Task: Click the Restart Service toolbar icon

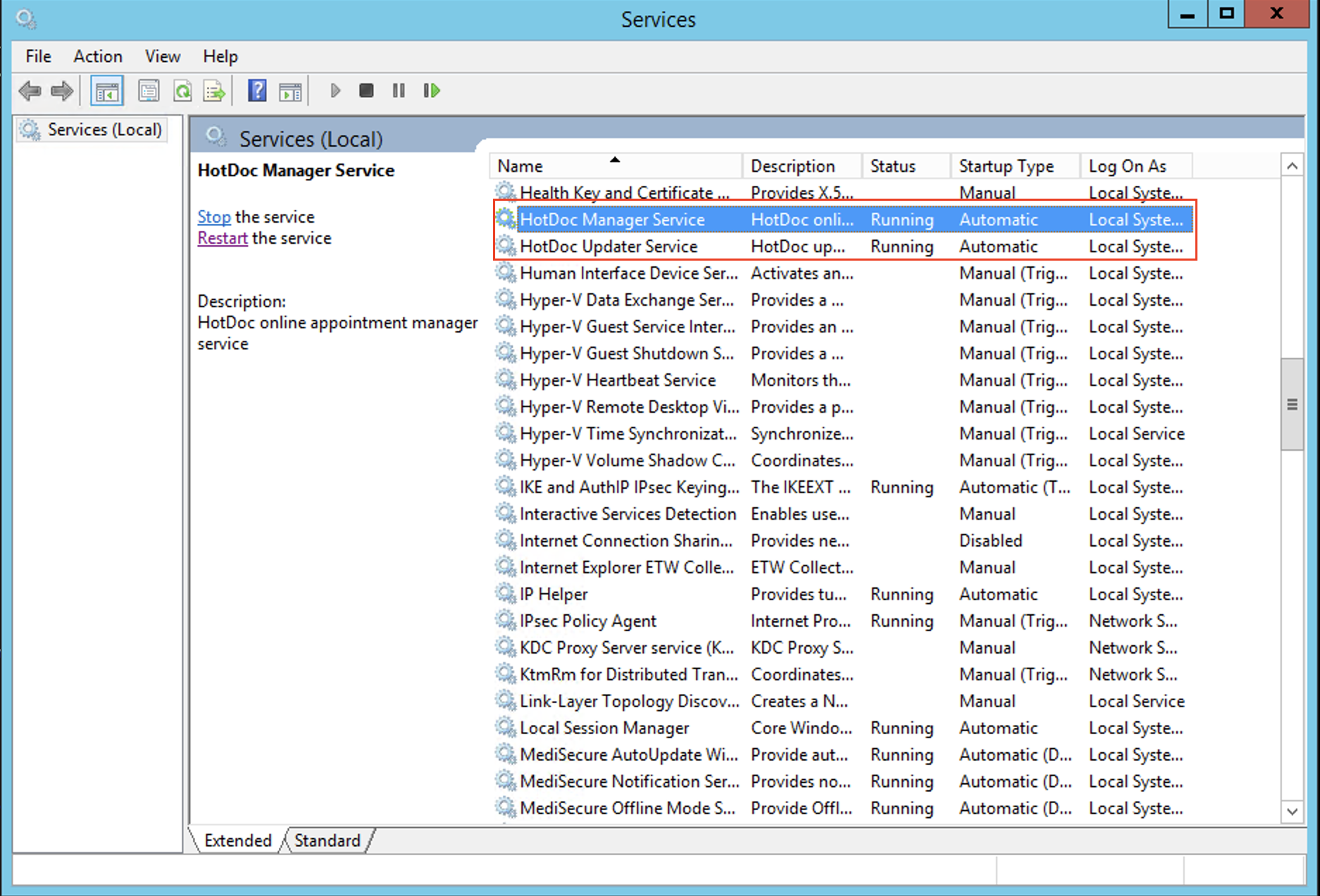Action: pyautogui.click(x=432, y=91)
